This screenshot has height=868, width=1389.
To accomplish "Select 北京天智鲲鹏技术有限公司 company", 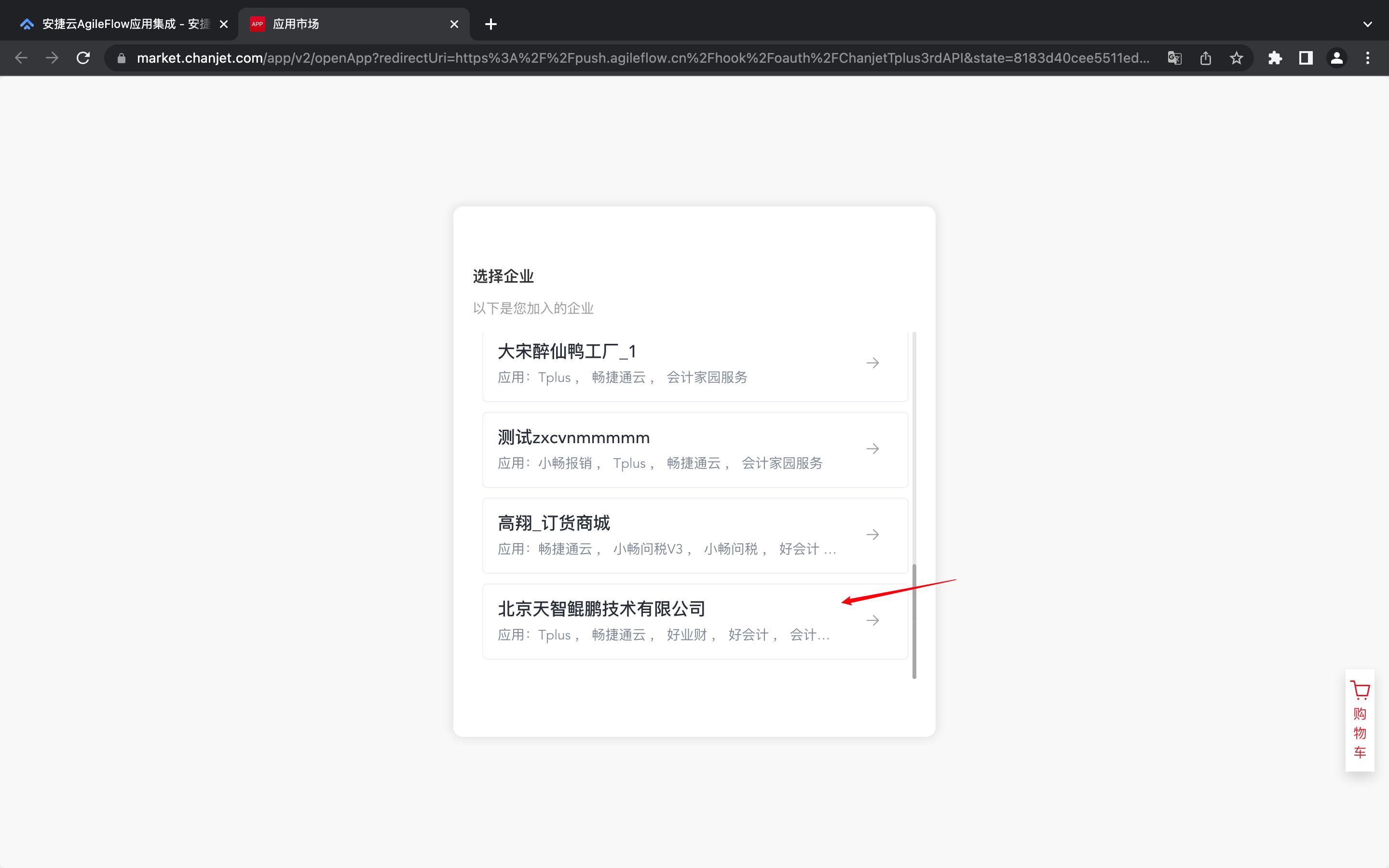I will (x=660, y=620).
